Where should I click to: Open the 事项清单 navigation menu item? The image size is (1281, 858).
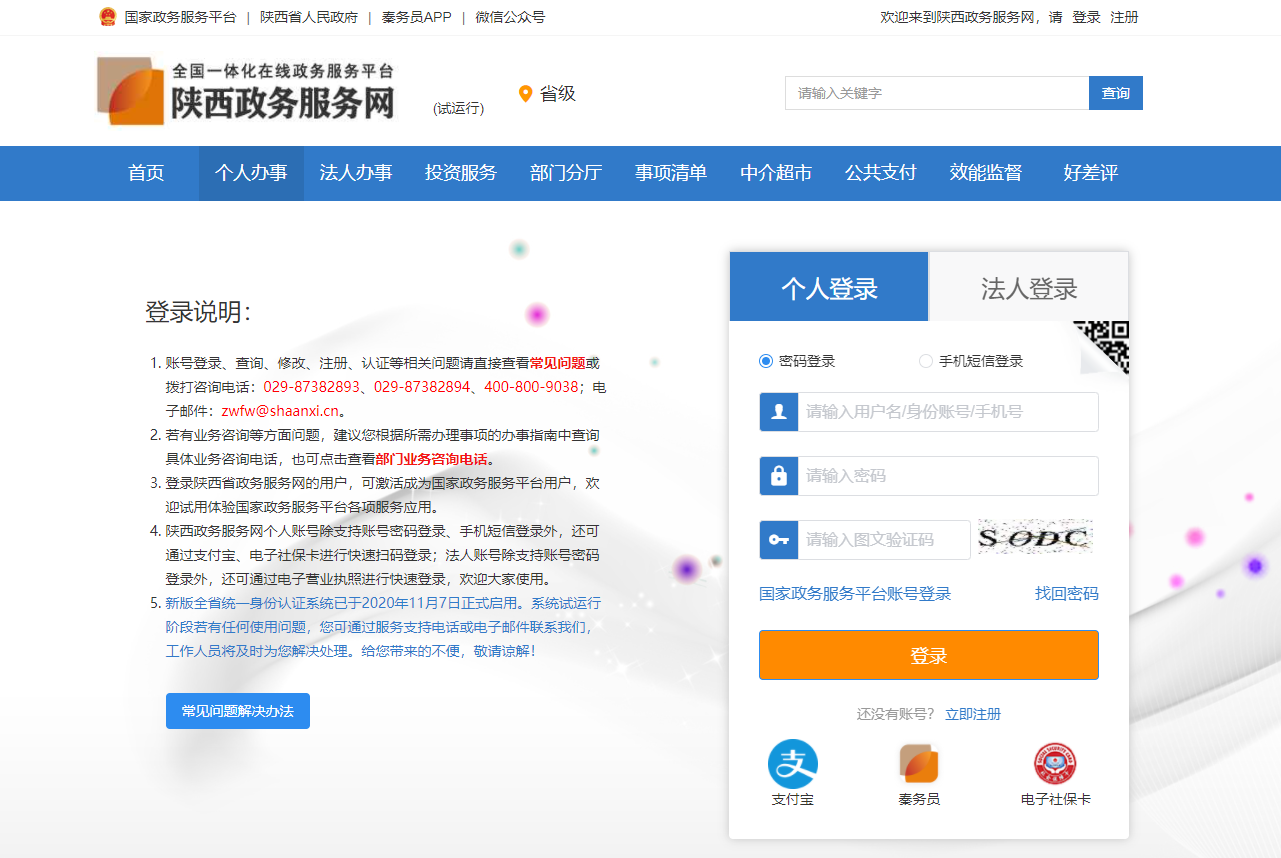coord(671,173)
